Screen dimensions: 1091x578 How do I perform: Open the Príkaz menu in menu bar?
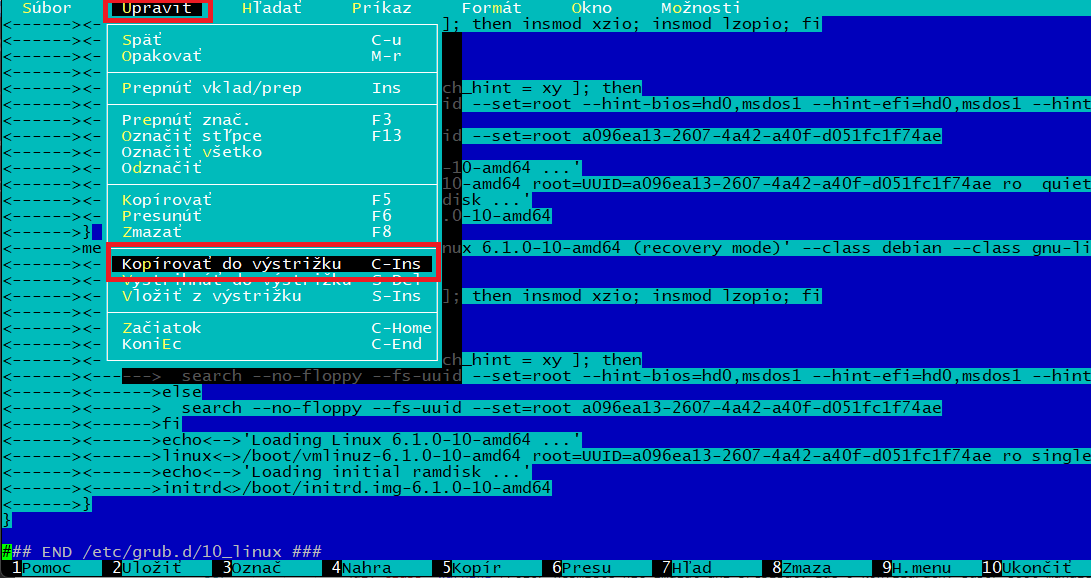pos(381,8)
